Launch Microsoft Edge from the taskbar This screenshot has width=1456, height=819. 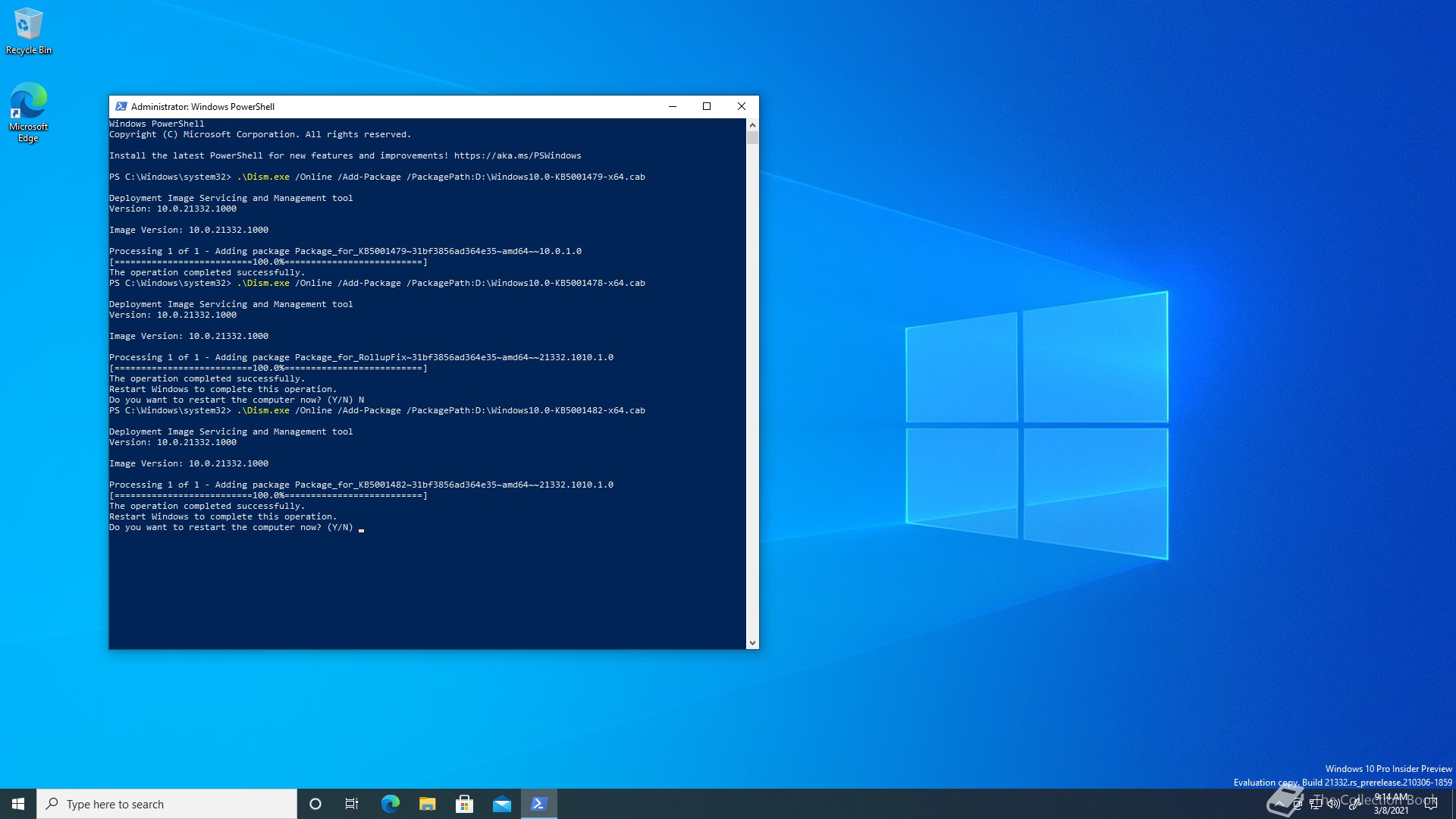(x=390, y=804)
